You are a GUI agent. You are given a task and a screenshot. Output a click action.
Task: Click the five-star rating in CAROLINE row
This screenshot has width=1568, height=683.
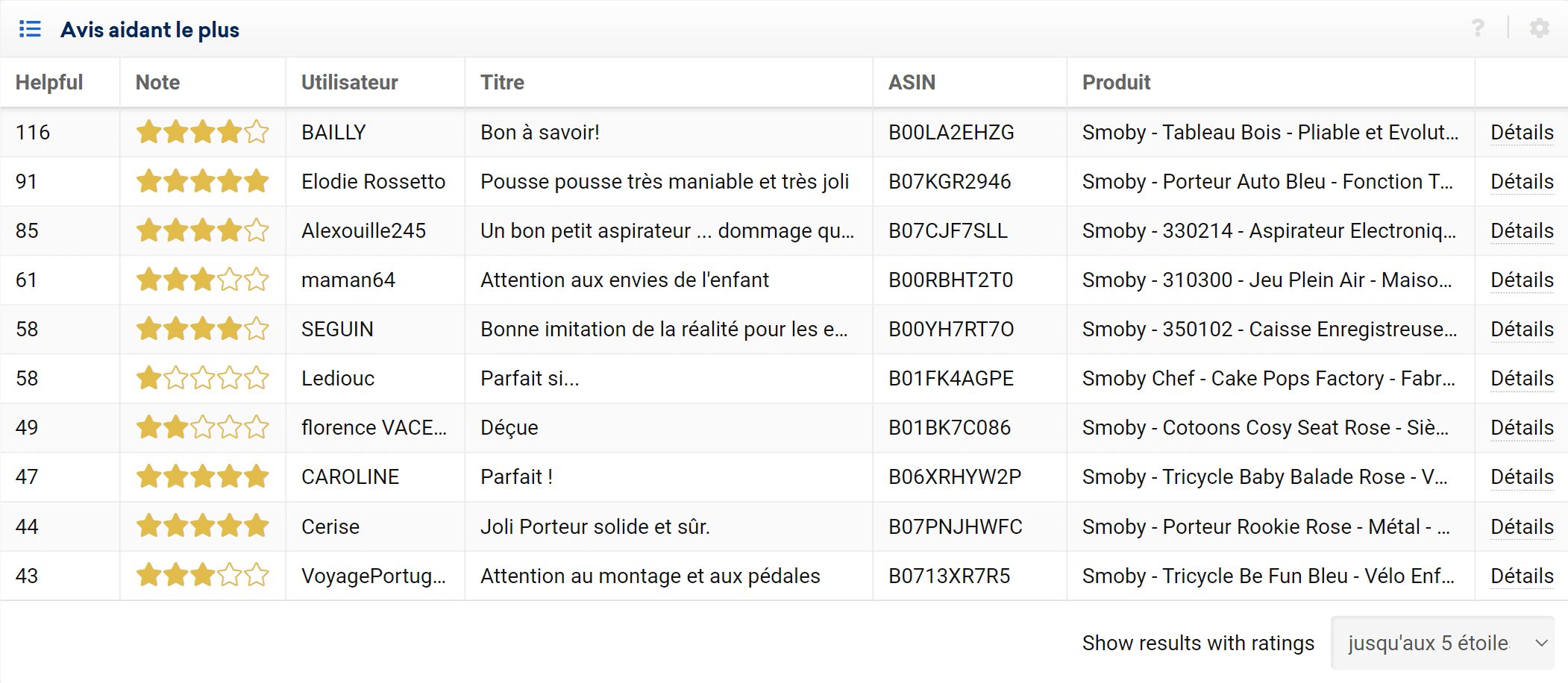[x=202, y=476]
